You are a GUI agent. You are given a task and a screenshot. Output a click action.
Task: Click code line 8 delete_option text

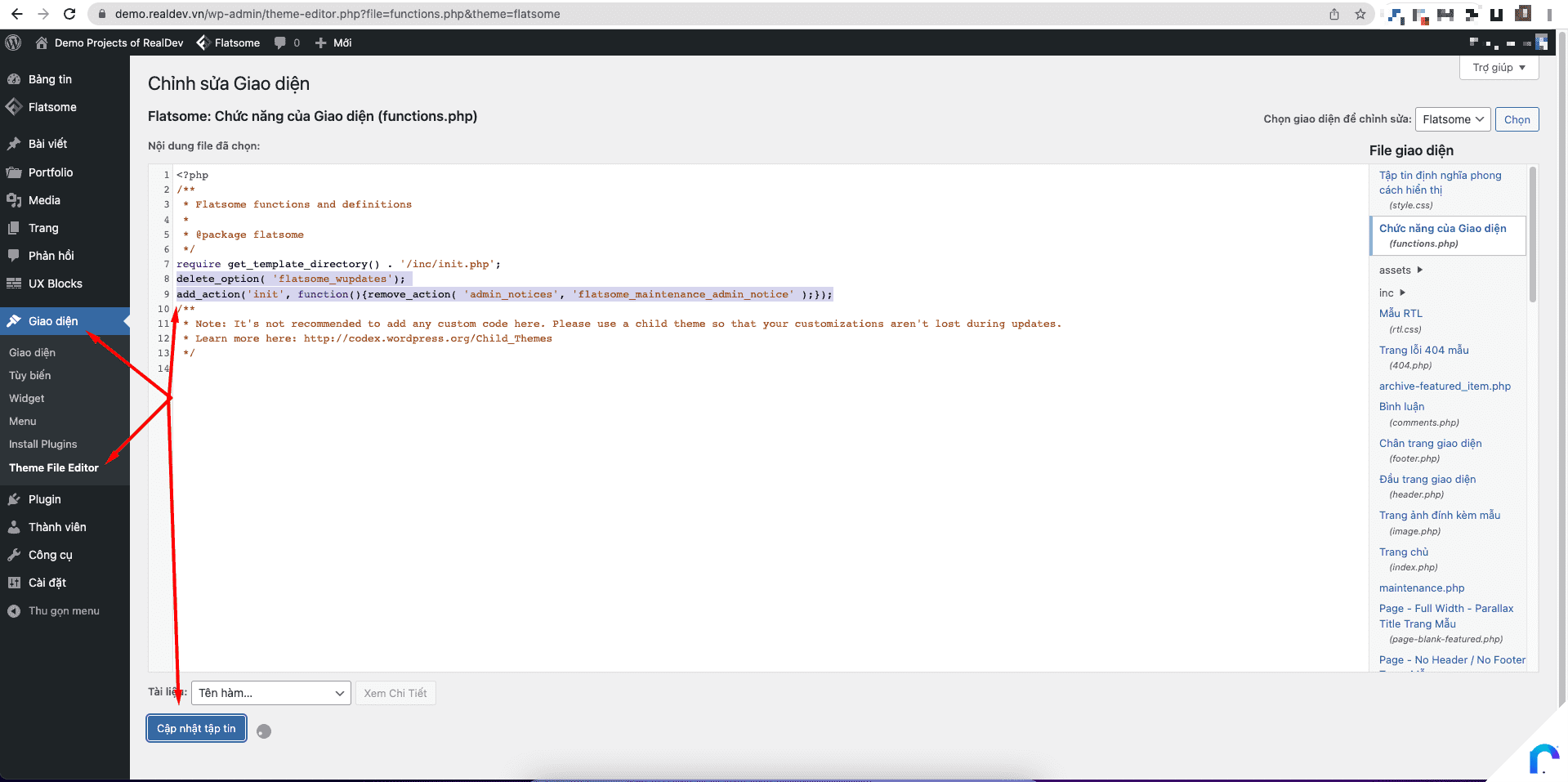[x=291, y=279]
